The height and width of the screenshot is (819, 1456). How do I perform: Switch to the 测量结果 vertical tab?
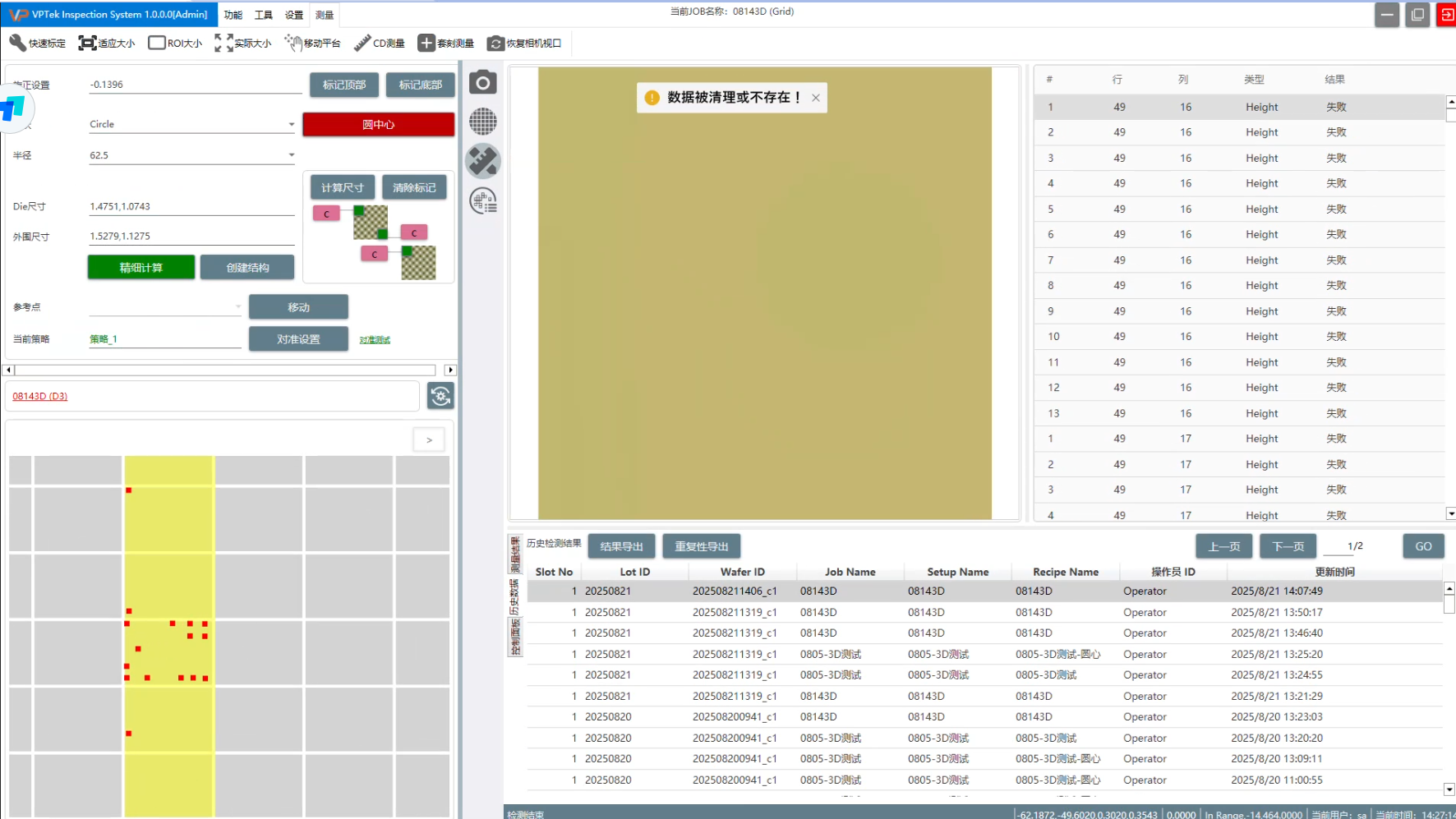point(515,554)
